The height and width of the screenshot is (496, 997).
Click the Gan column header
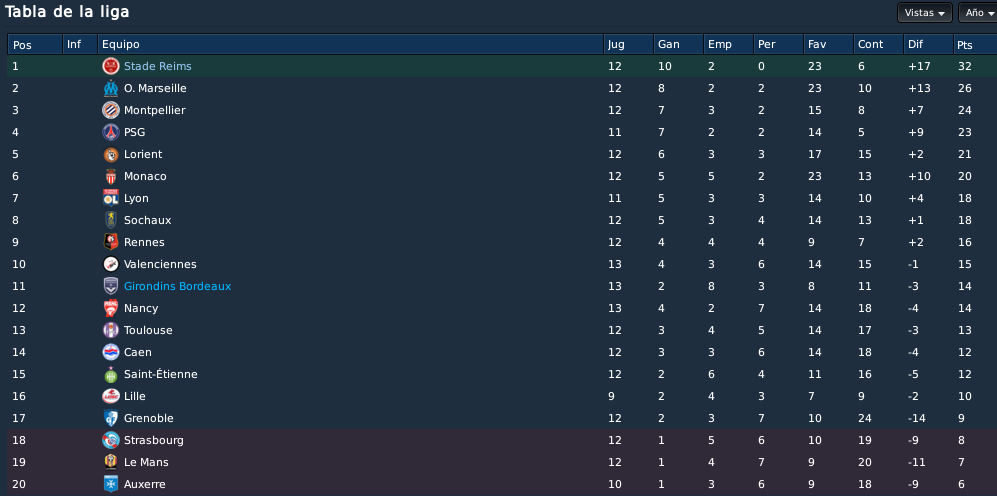pos(678,45)
